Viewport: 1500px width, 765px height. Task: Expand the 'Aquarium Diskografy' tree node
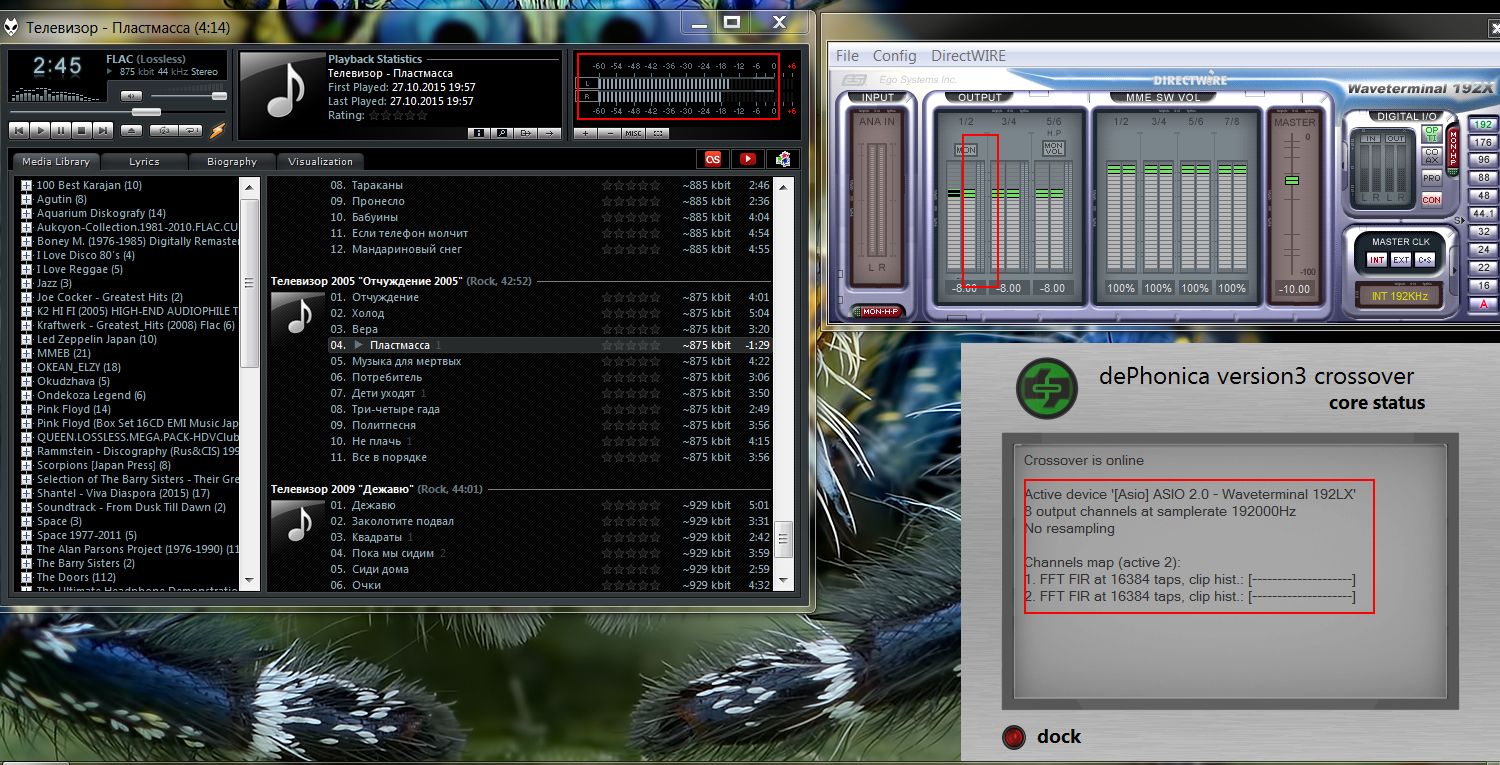click(x=27, y=213)
